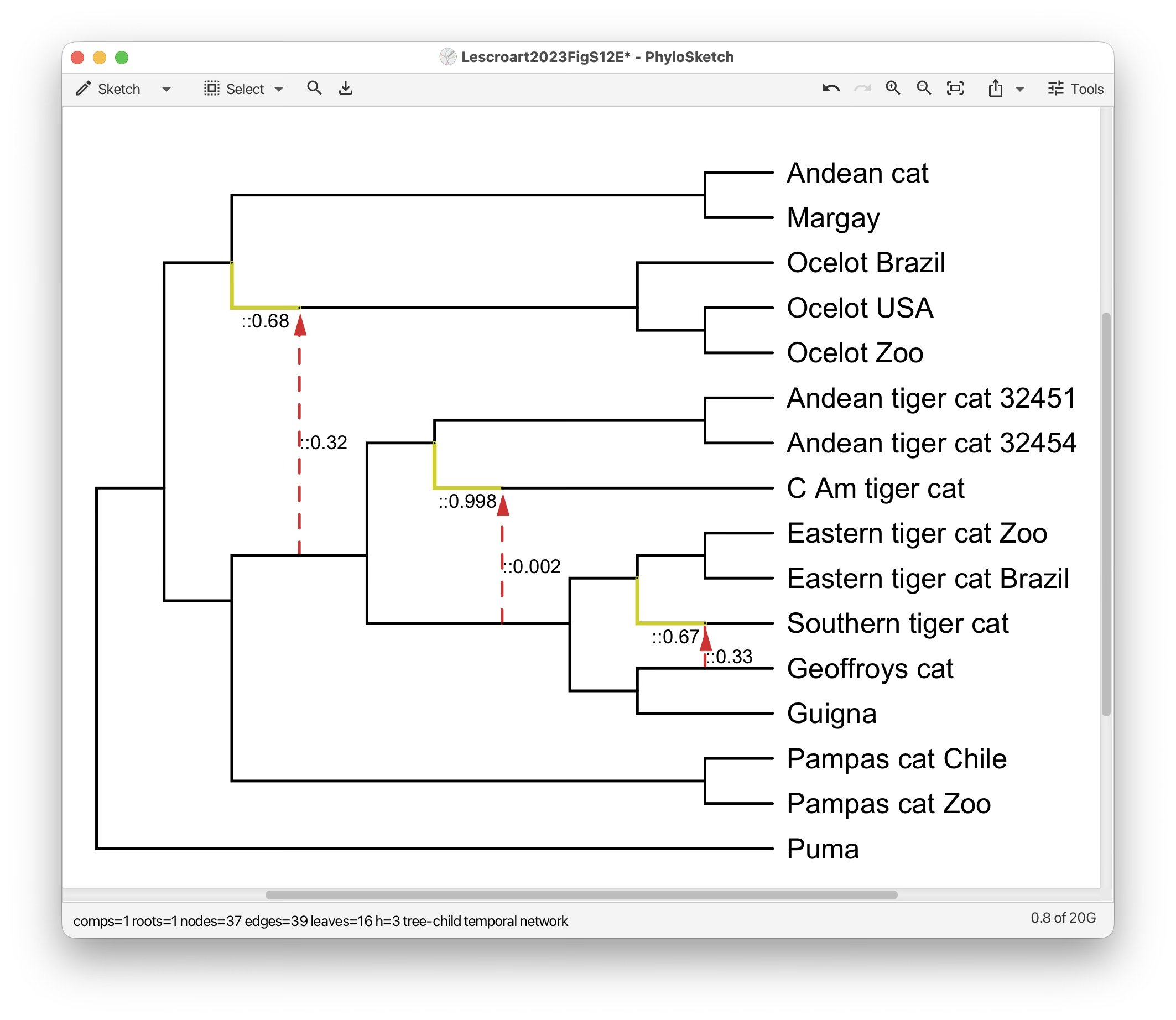Select the Puma leaf label

click(x=823, y=849)
